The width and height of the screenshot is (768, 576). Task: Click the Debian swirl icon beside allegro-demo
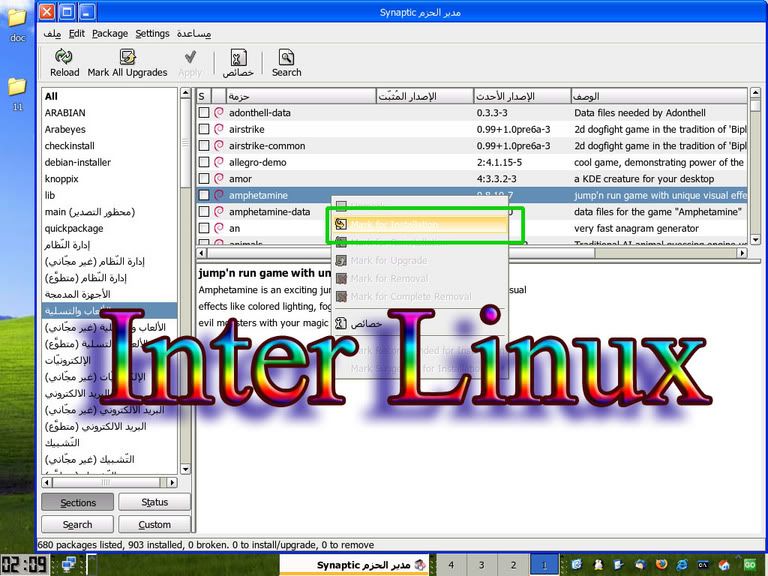tap(219, 162)
